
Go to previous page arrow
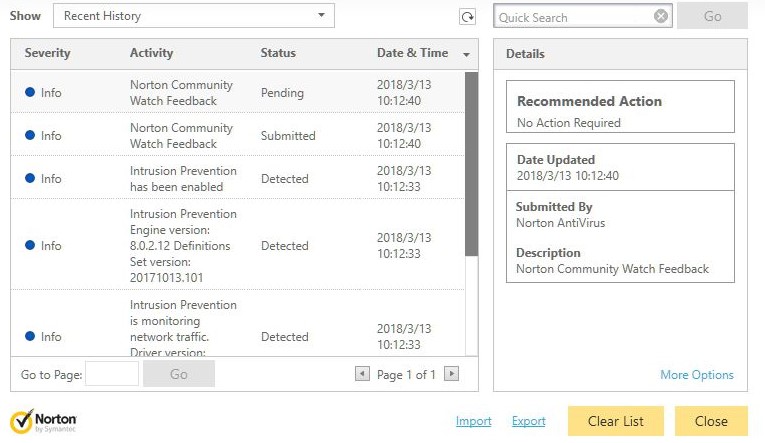click(x=362, y=374)
